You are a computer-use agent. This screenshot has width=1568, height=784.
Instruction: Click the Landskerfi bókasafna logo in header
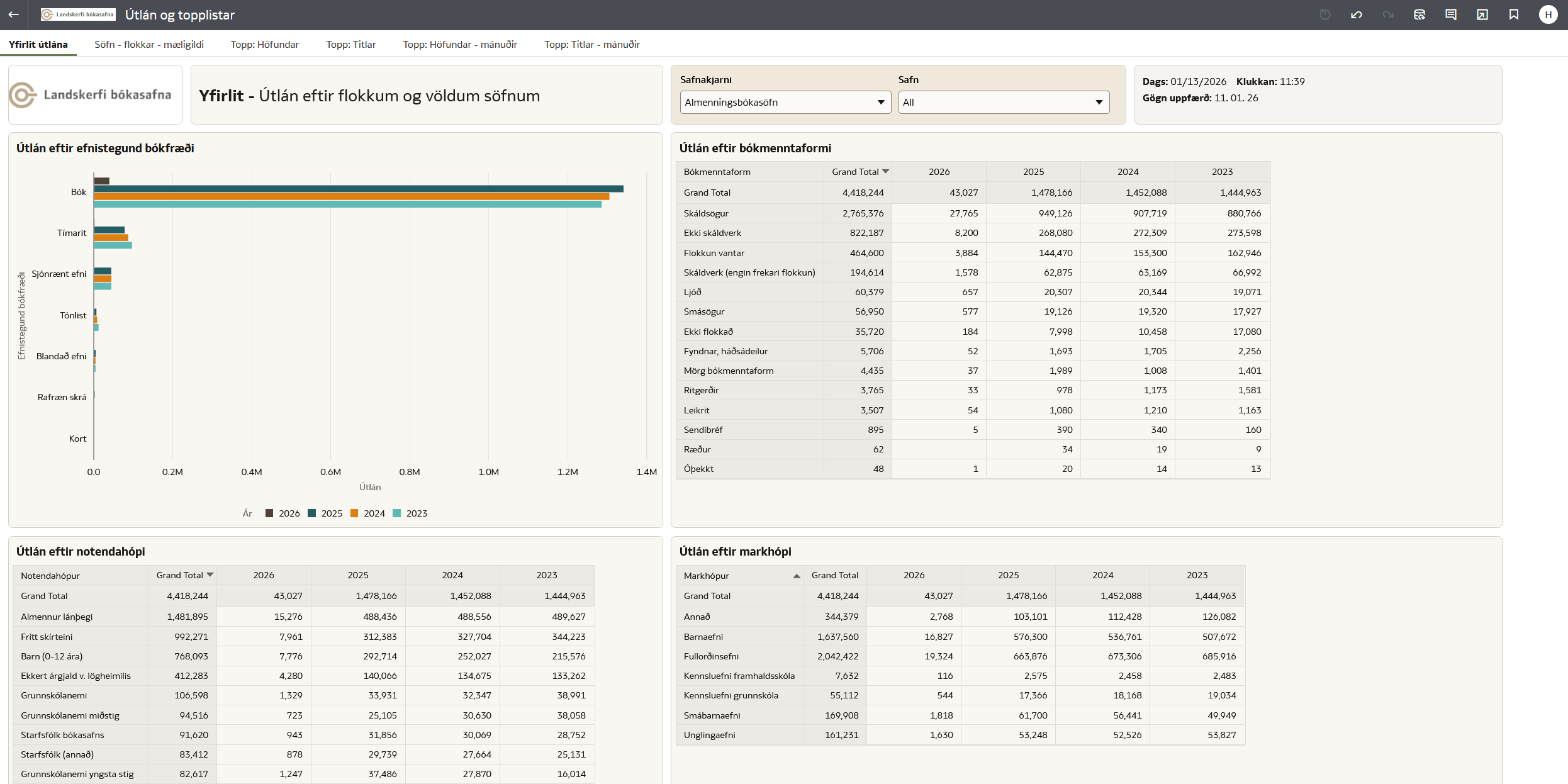point(78,14)
